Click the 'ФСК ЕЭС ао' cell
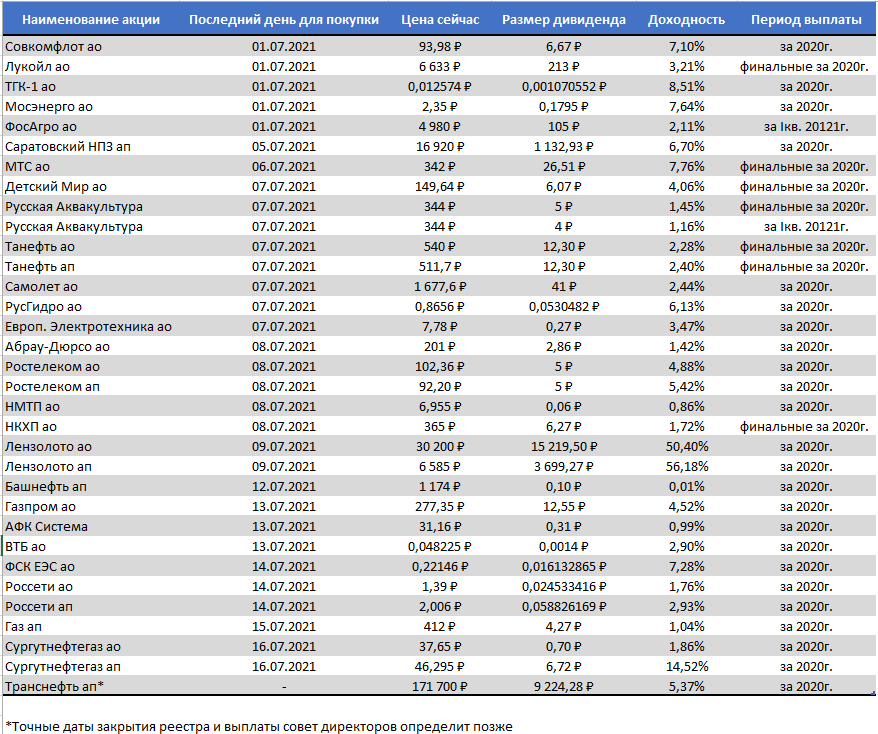878x734 pixels. [x=40, y=567]
